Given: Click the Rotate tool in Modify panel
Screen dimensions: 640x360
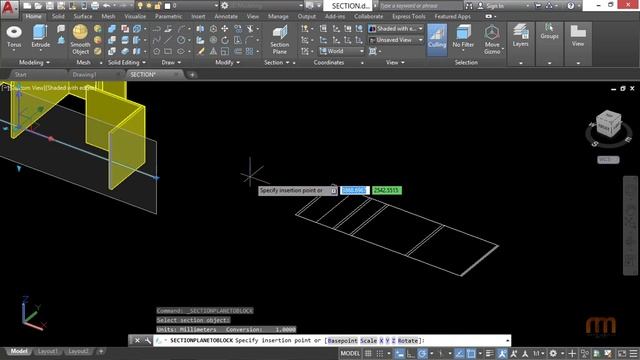Looking at the screenshot, I should pos(225,40).
